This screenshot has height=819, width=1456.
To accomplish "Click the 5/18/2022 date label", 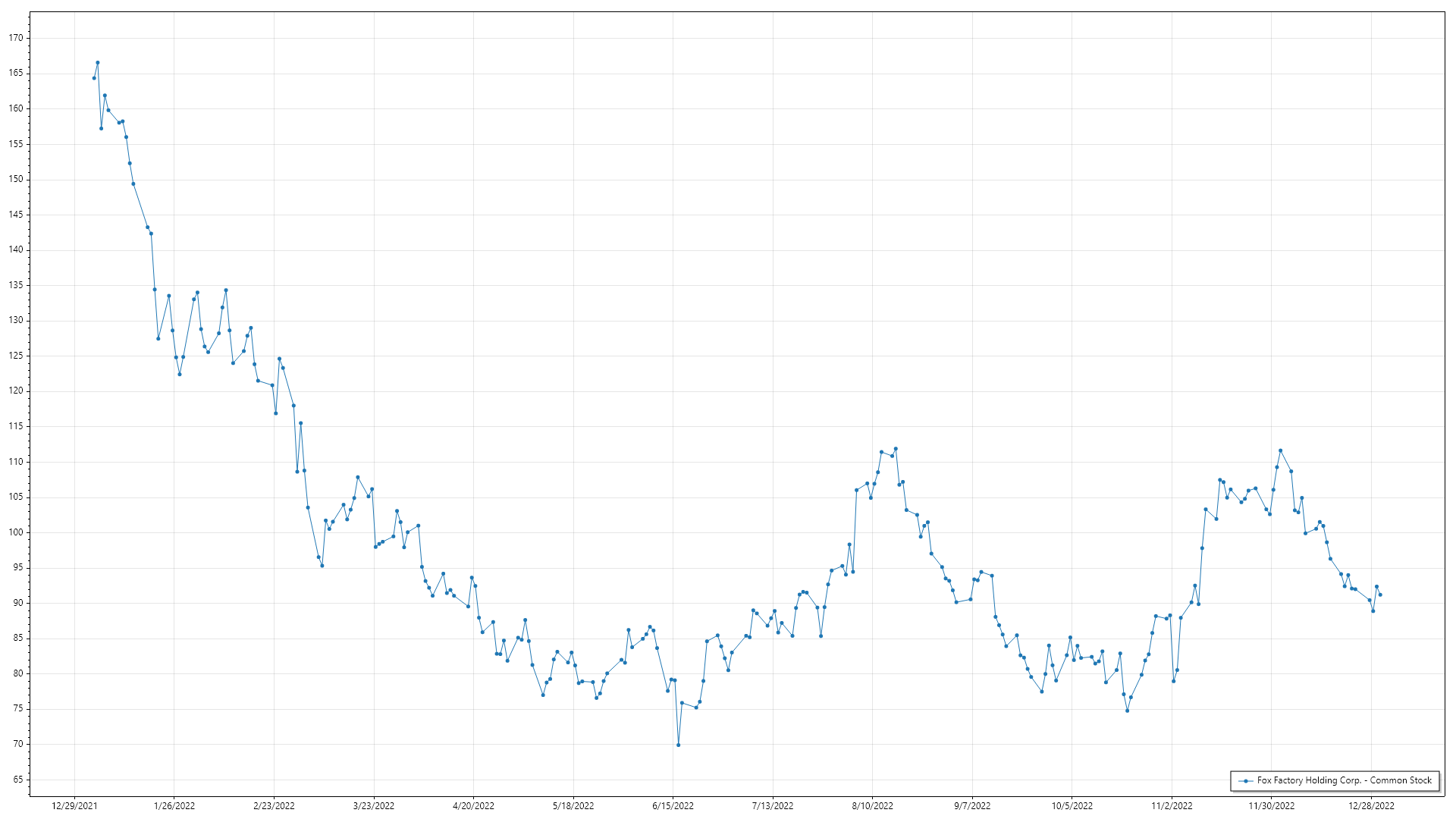I will (x=573, y=806).
